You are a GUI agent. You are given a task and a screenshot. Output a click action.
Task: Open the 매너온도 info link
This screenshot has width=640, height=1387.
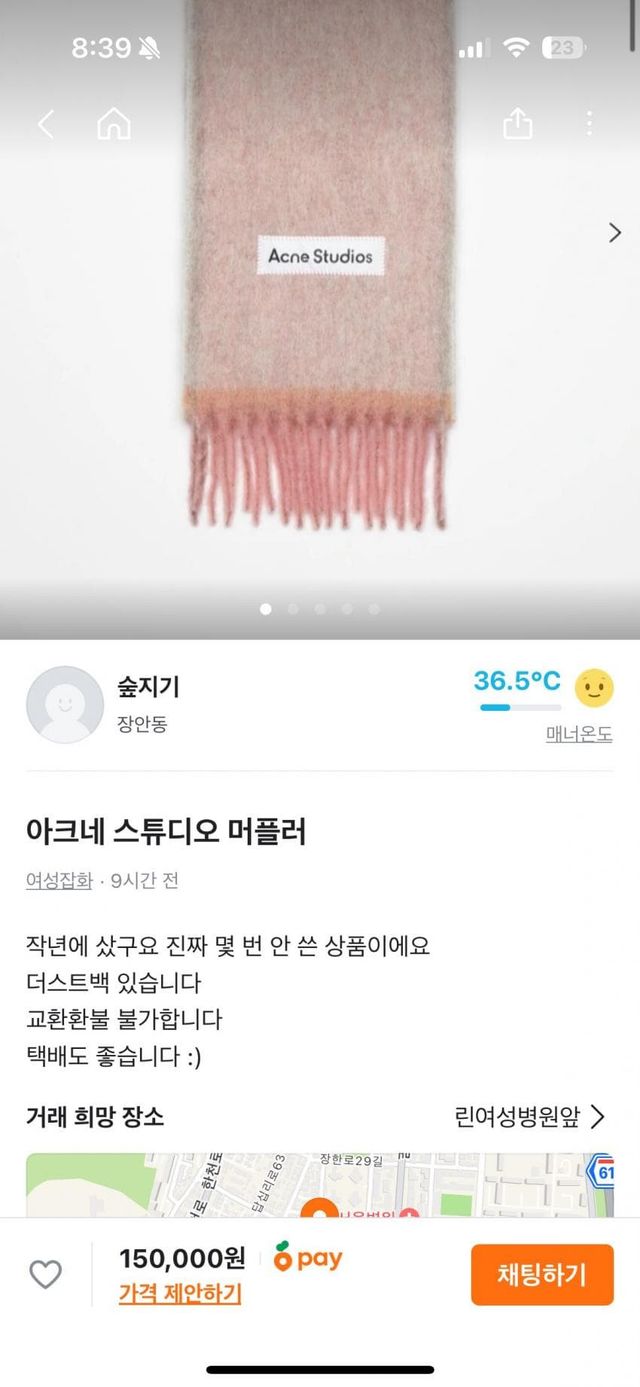tap(579, 734)
